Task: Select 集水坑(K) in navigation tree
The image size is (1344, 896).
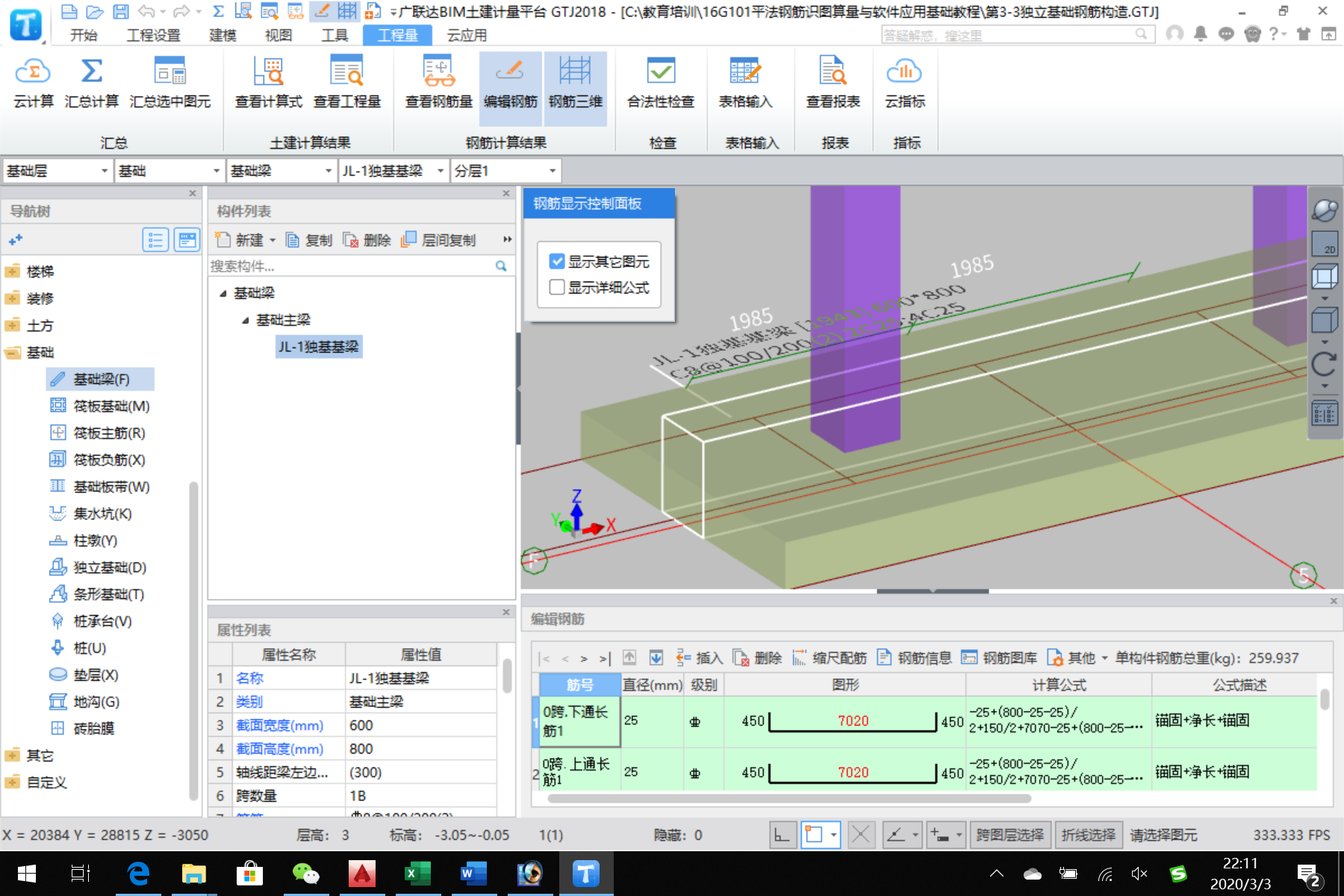Action: (102, 514)
